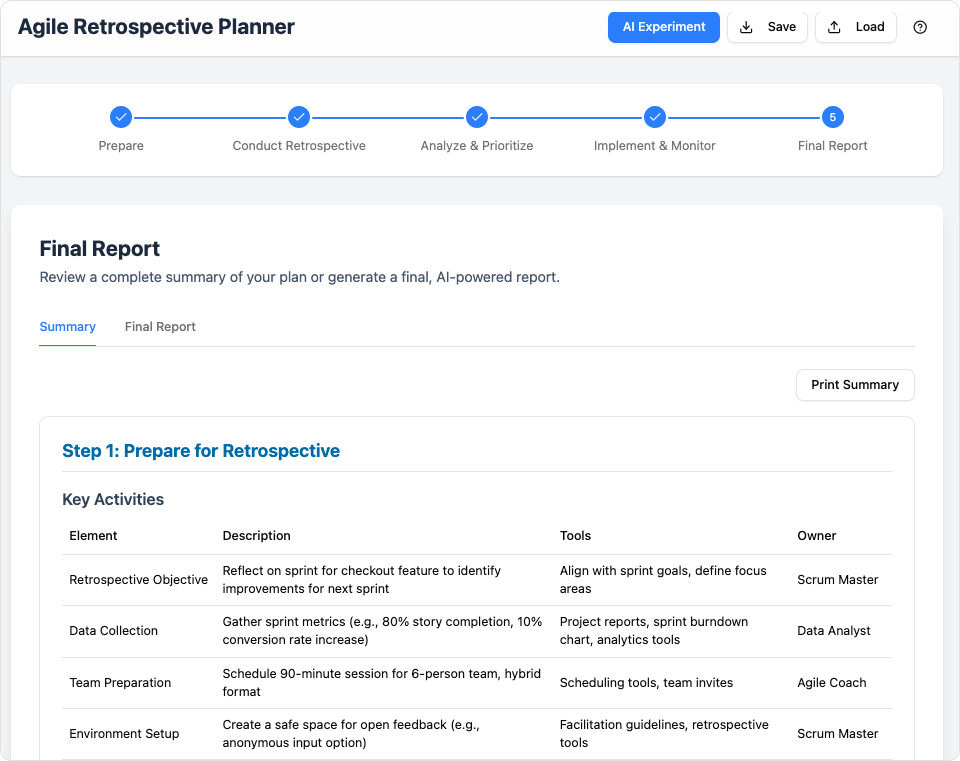This screenshot has height=761, width=960.
Task: Click the Tools column header
Action: coord(576,536)
